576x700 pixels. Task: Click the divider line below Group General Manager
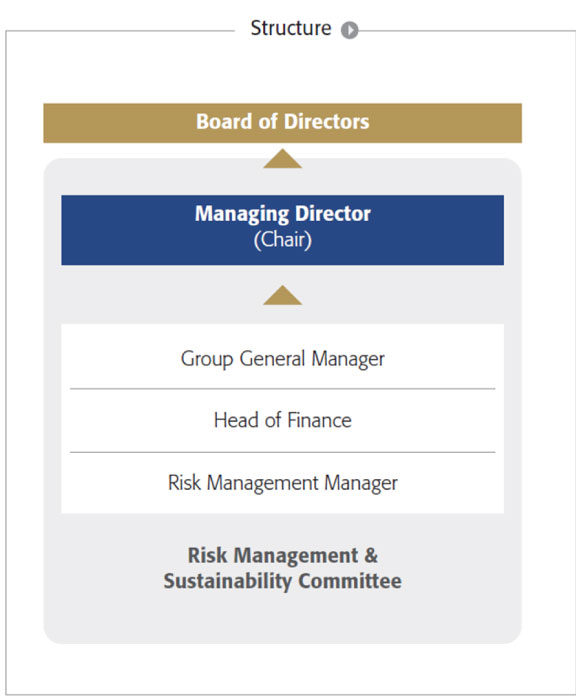pyautogui.click(x=283, y=389)
